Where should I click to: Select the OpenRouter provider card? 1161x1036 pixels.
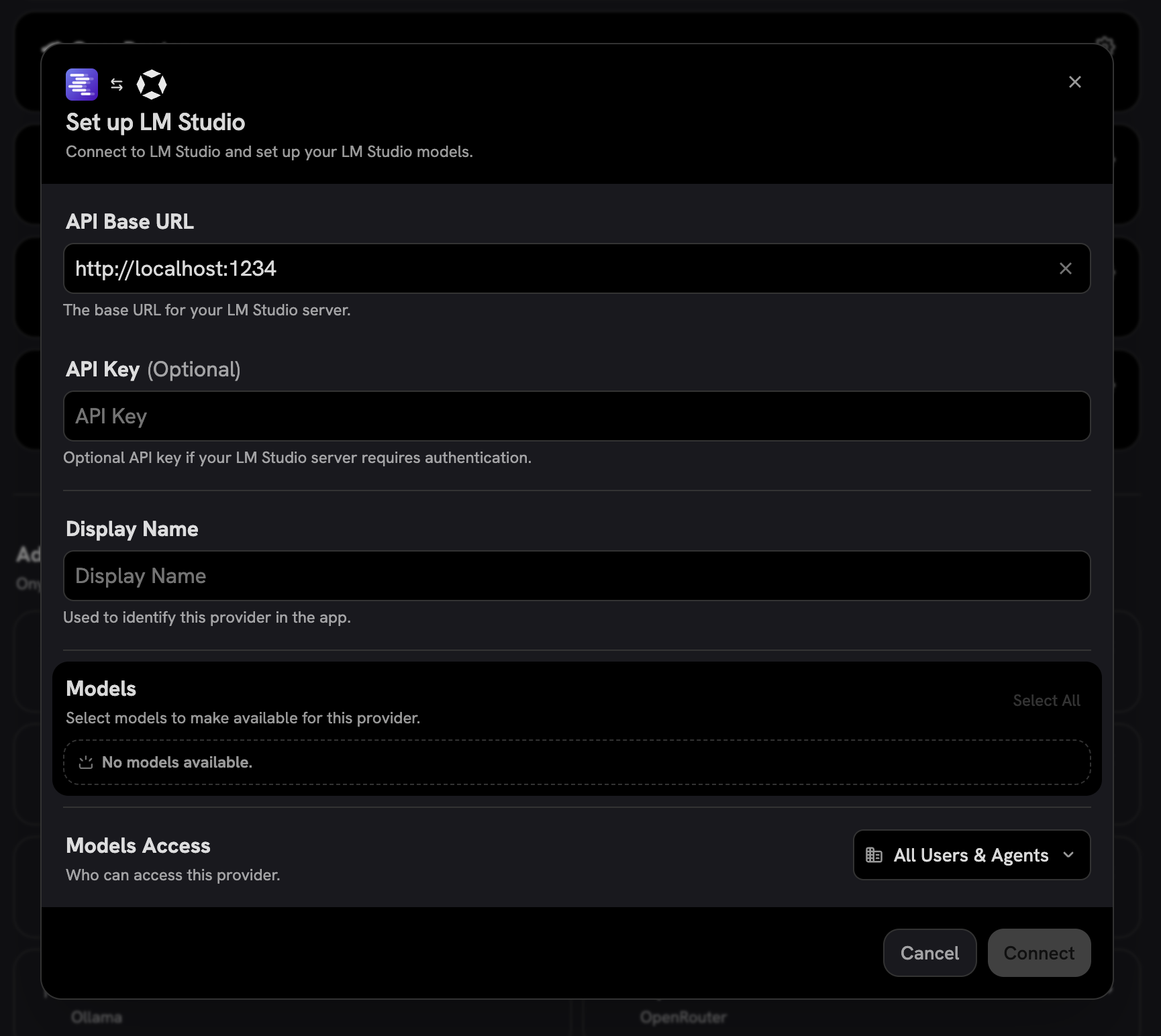click(683, 1017)
